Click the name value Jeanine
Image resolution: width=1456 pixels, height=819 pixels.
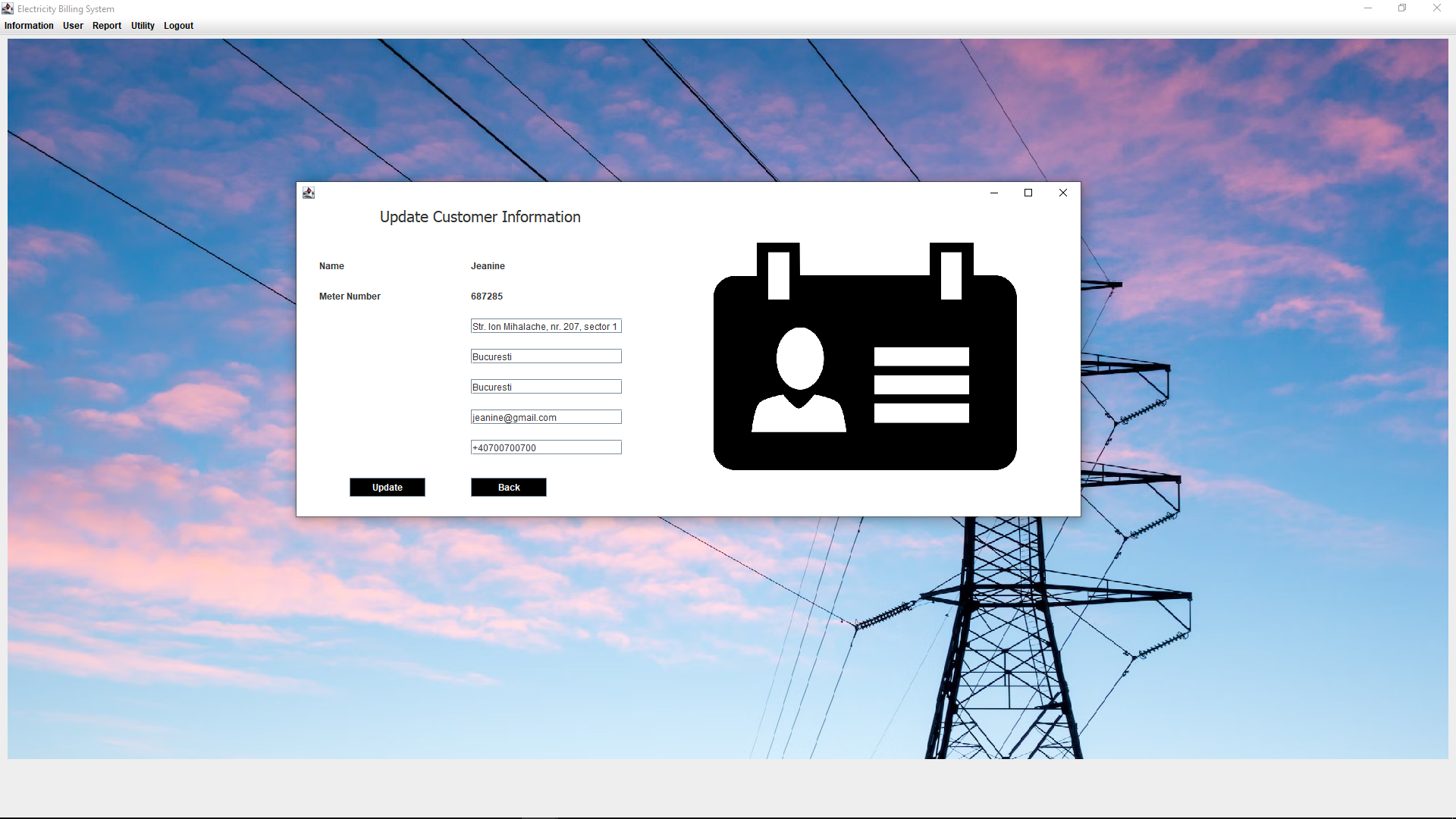(x=488, y=266)
